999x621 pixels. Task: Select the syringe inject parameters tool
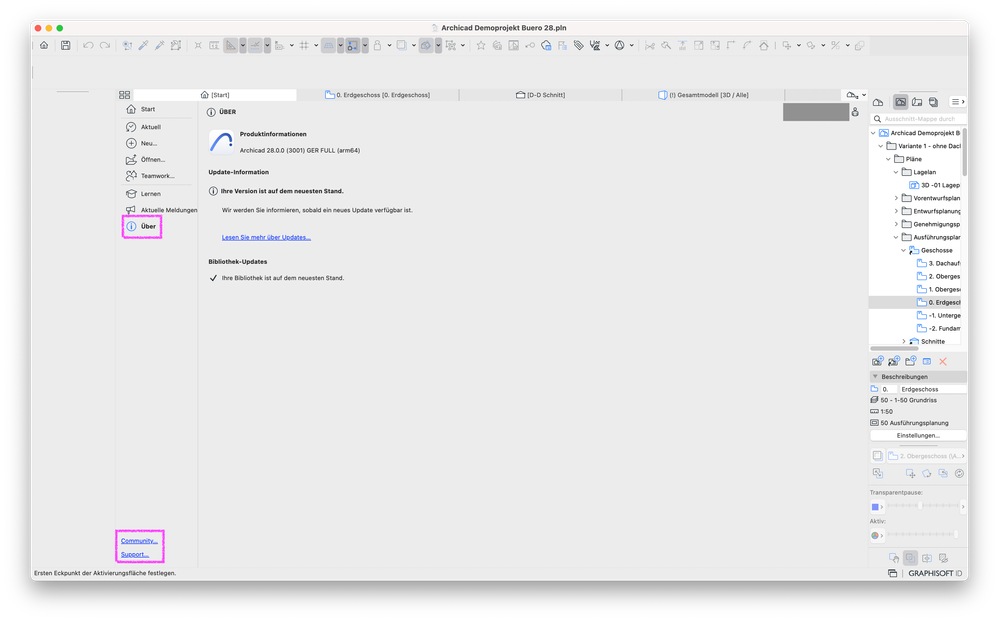pyautogui.click(x=159, y=45)
